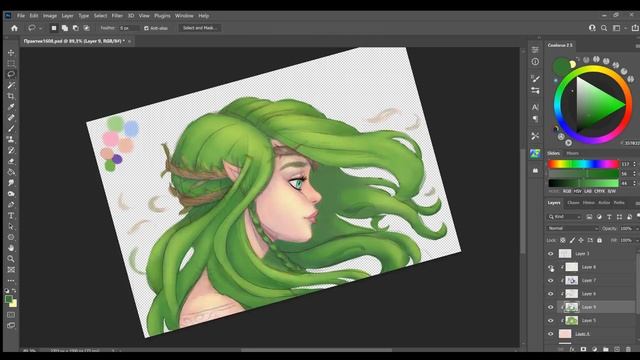Select the Crop tool
The height and width of the screenshot is (360, 640).
[11, 96]
